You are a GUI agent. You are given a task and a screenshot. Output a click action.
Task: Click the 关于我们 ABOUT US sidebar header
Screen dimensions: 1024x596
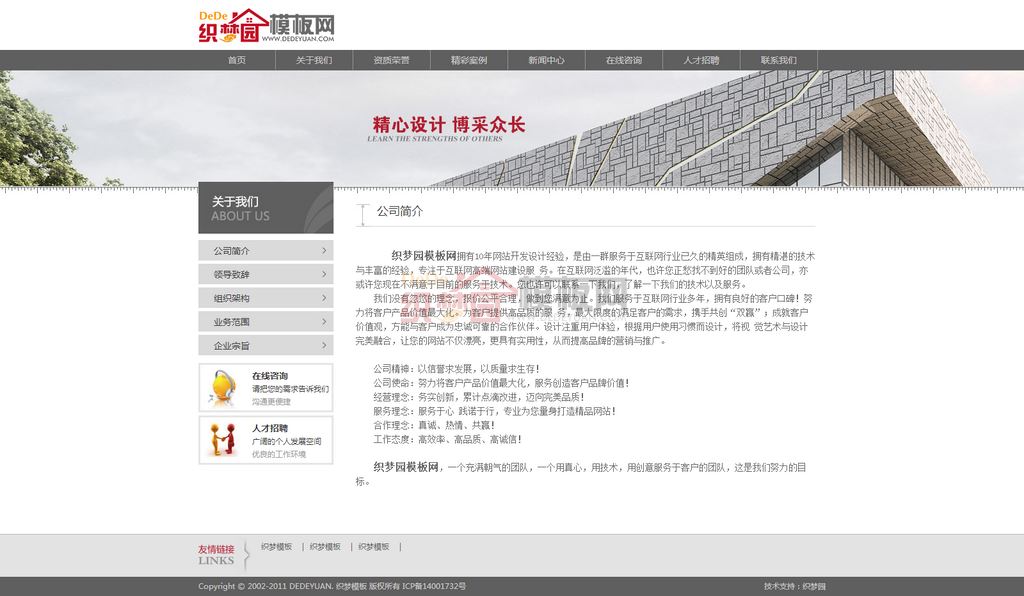coord(265,208)
